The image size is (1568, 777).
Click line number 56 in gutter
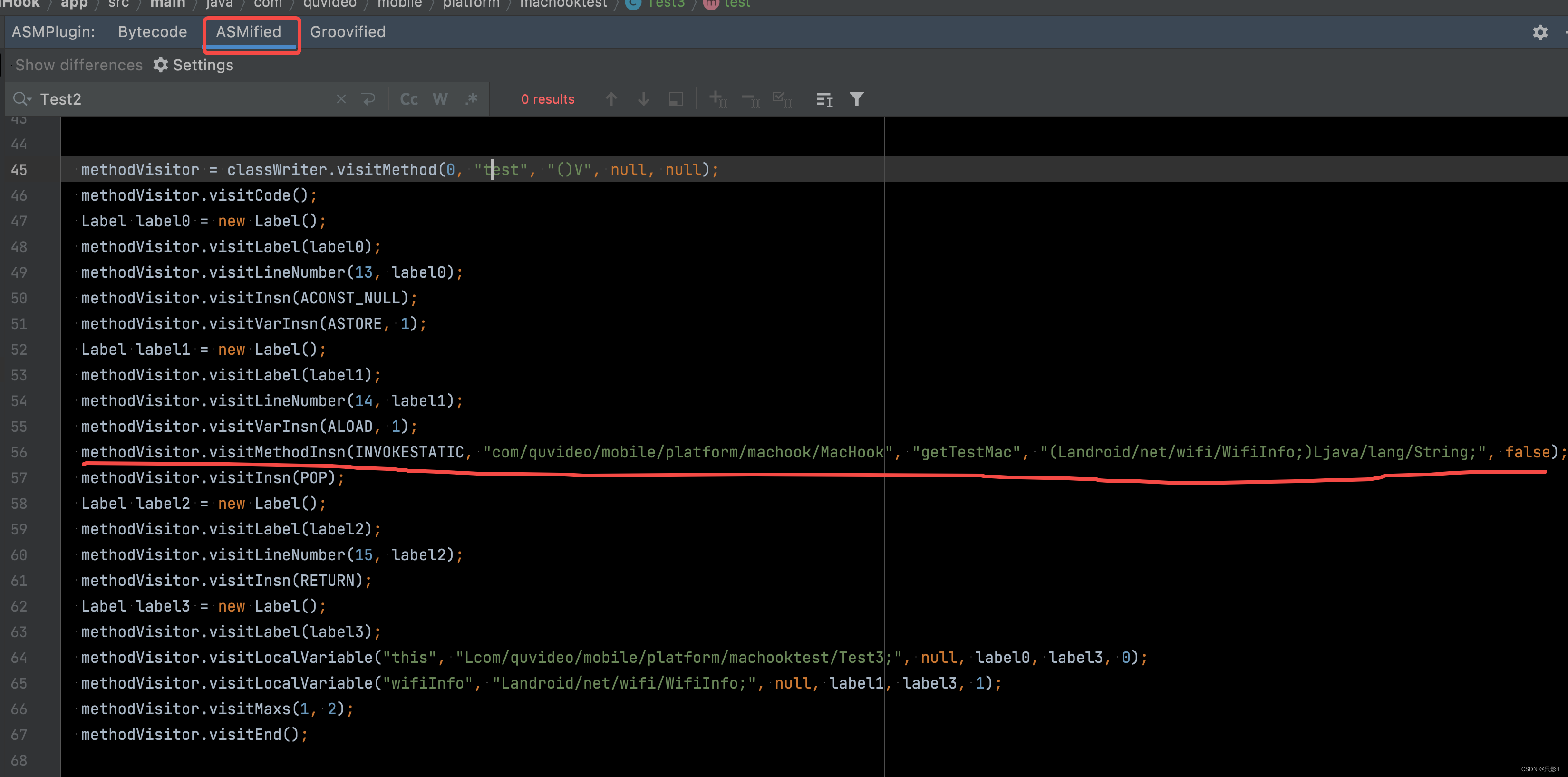(19, 452)
